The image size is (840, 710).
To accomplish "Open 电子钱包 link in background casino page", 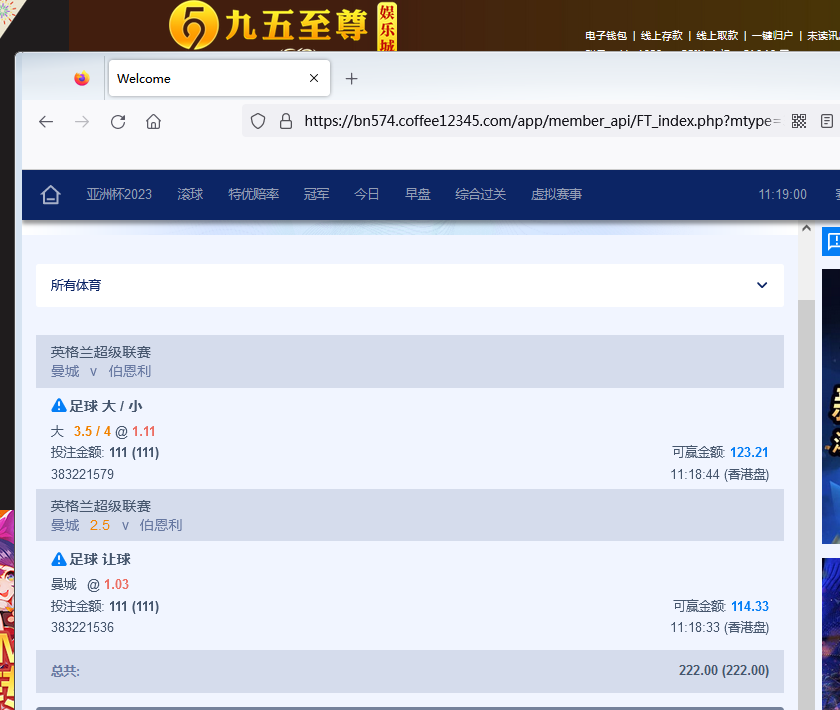I will coord(606,35).
